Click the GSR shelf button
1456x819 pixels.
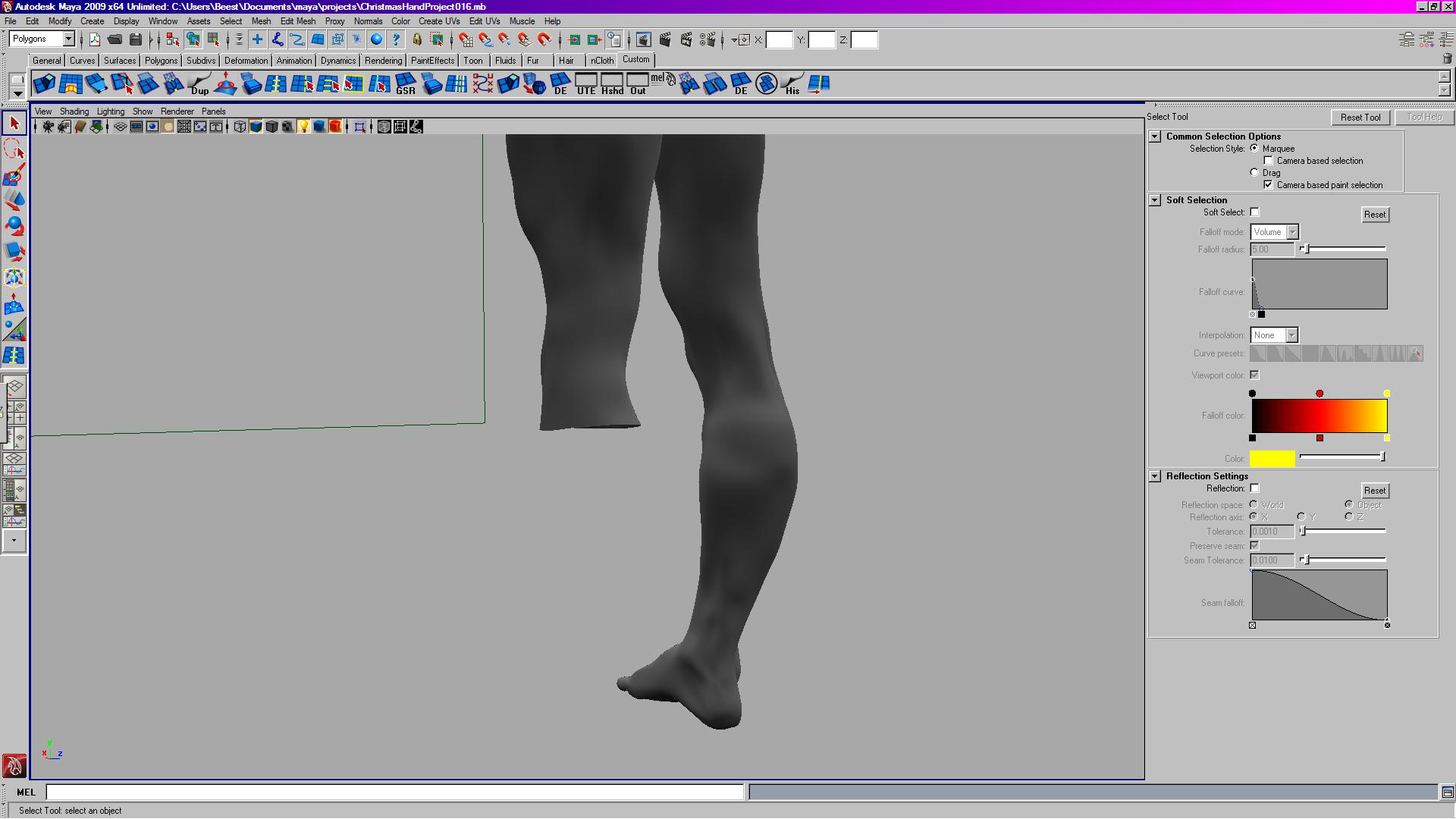click(x=406, y=83)
